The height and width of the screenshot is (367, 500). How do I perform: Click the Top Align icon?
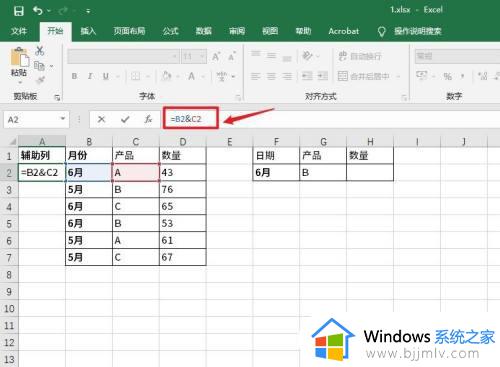pos(256,54)
